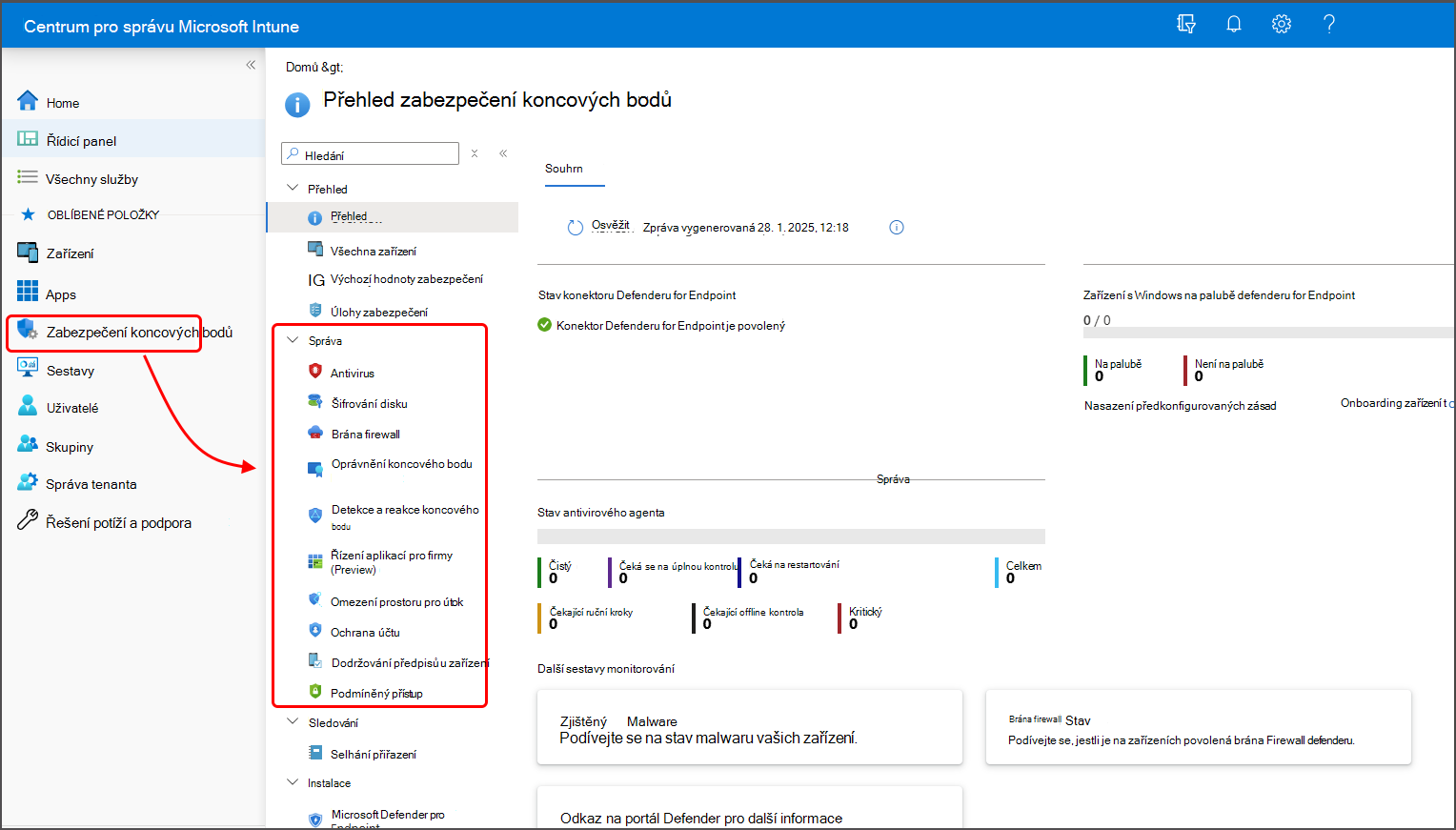Click Konektor Defenderu for Endpoint je povolený status
Screen dimensions: 1456x830
(661, 325)
